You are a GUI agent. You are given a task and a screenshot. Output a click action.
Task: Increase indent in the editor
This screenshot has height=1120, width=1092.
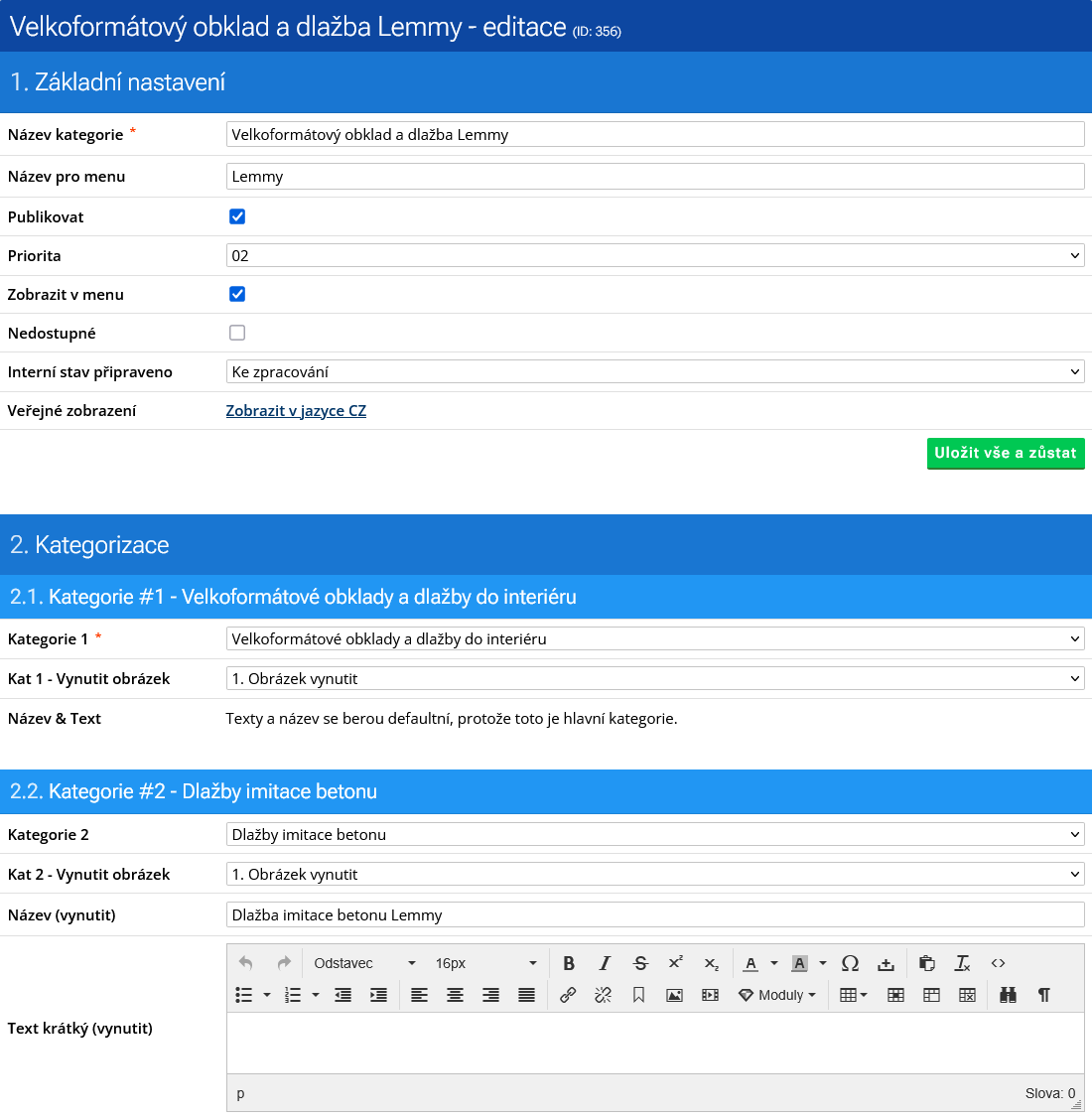pos(378,995)
